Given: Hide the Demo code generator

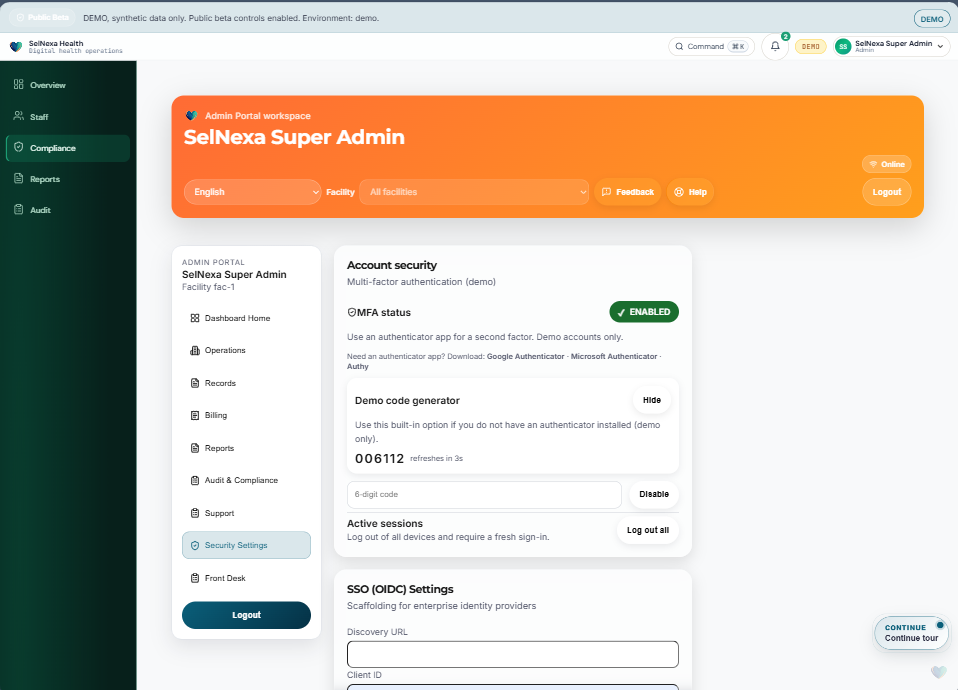Looking at the screenshot, I should [651, 399].
